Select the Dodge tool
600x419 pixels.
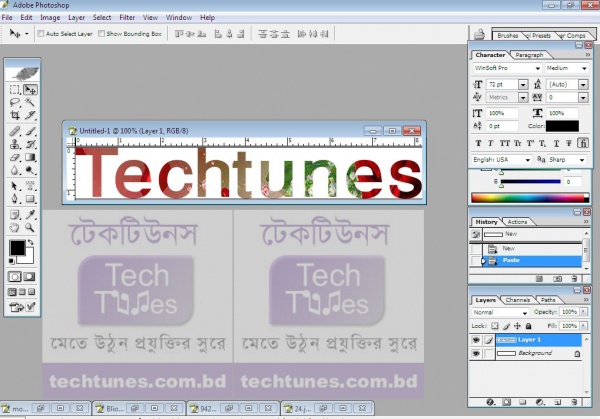(30, 170)
